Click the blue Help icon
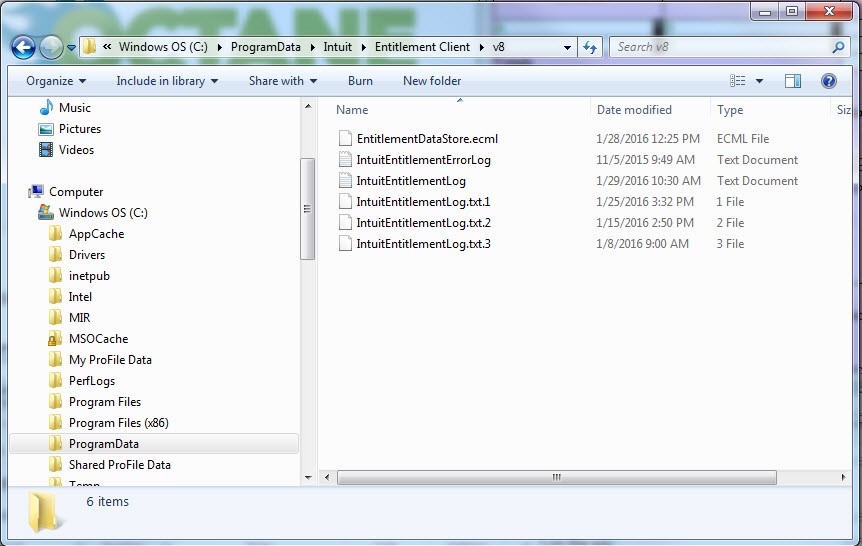The width and height of the screenshot is (862, 546). point(828,81)
